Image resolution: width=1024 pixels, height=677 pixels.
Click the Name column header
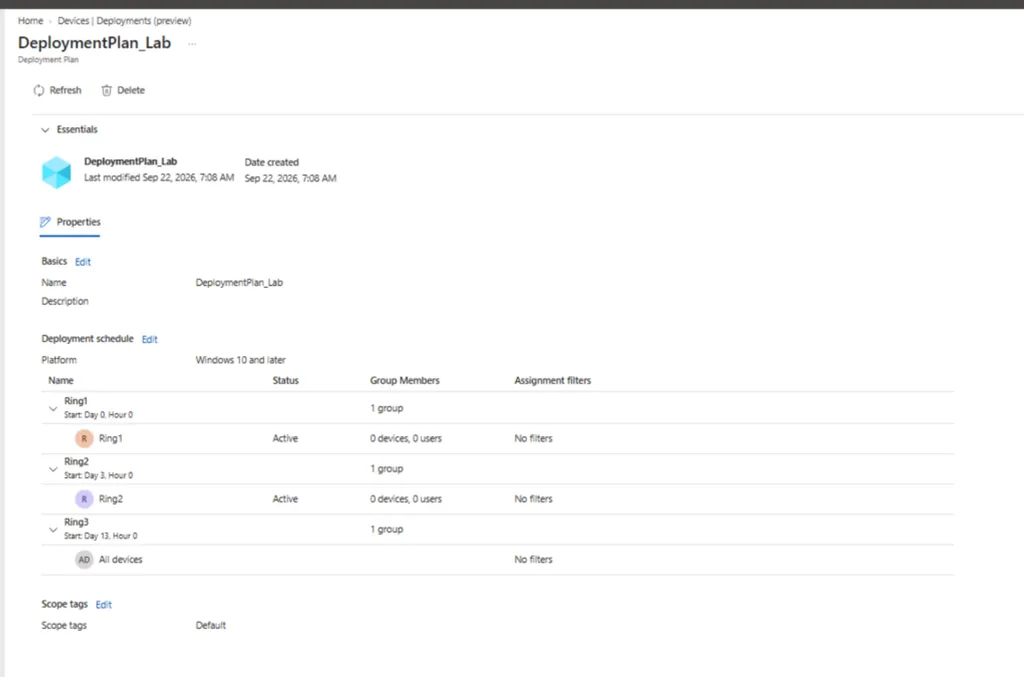(x=61, y=381)
